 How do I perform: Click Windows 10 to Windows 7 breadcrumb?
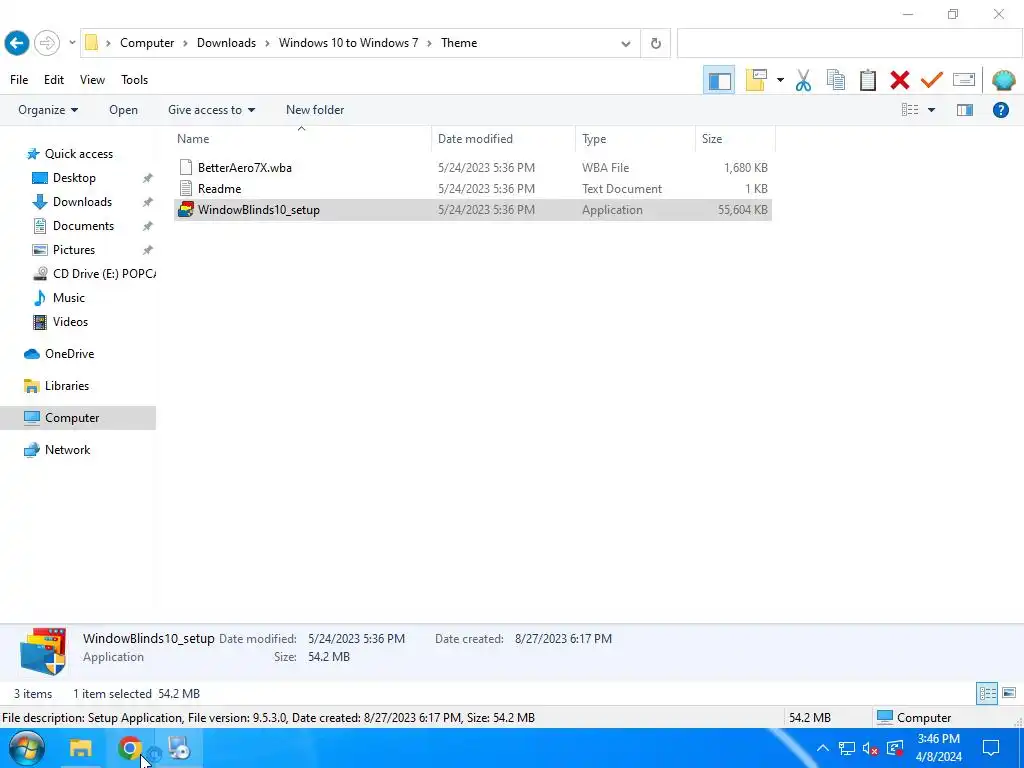point(348,43)
